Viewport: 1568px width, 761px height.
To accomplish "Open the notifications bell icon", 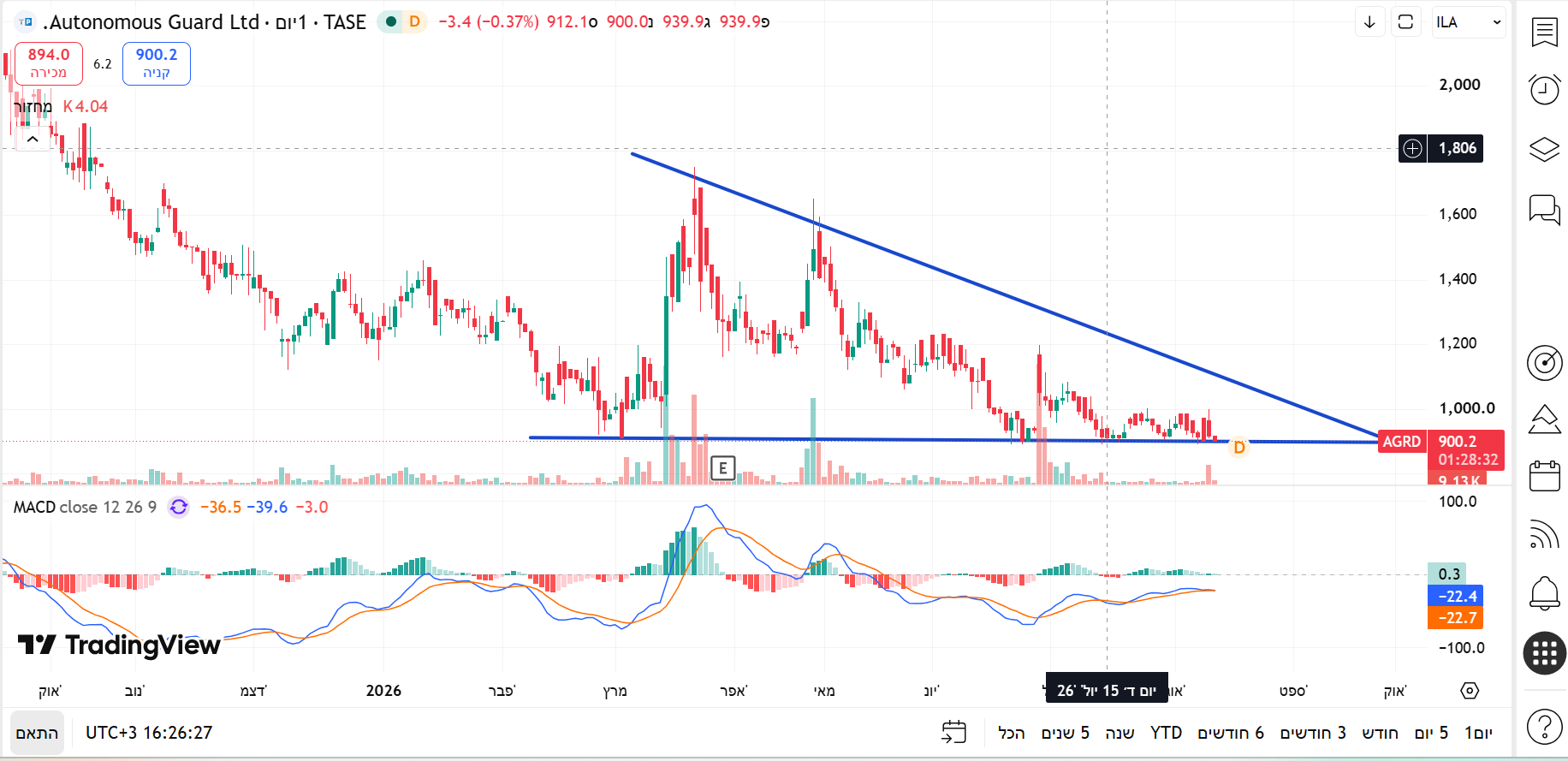I will [1544, 592].
